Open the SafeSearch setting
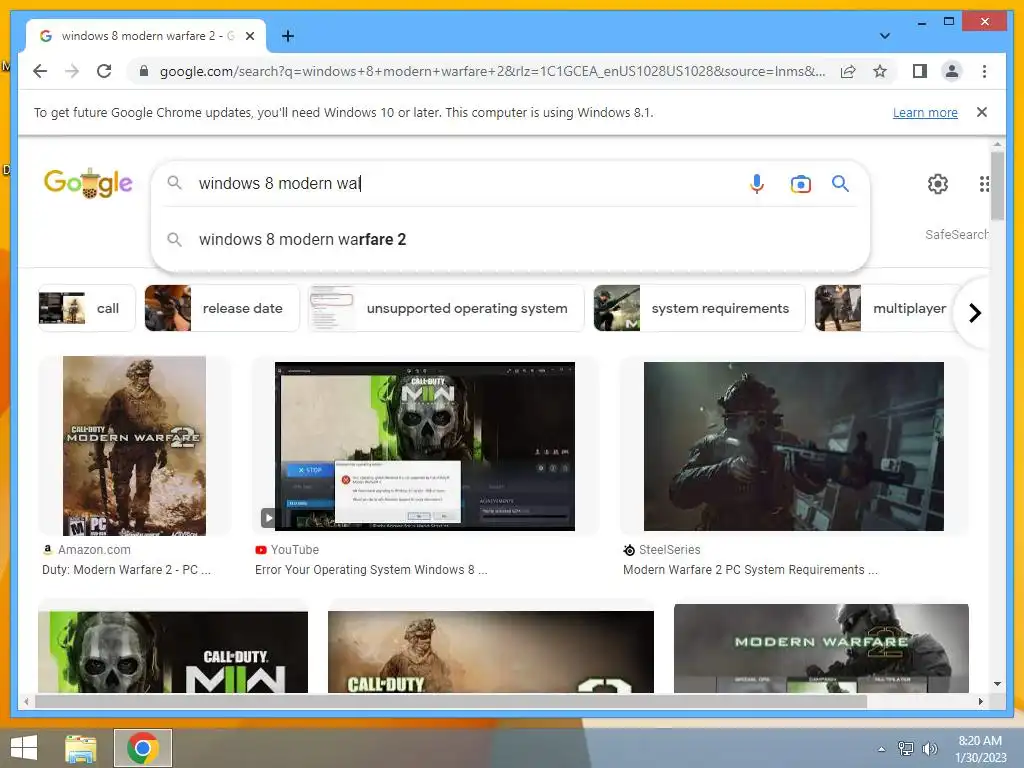1024x768 pixels. (x=957, y=234)
